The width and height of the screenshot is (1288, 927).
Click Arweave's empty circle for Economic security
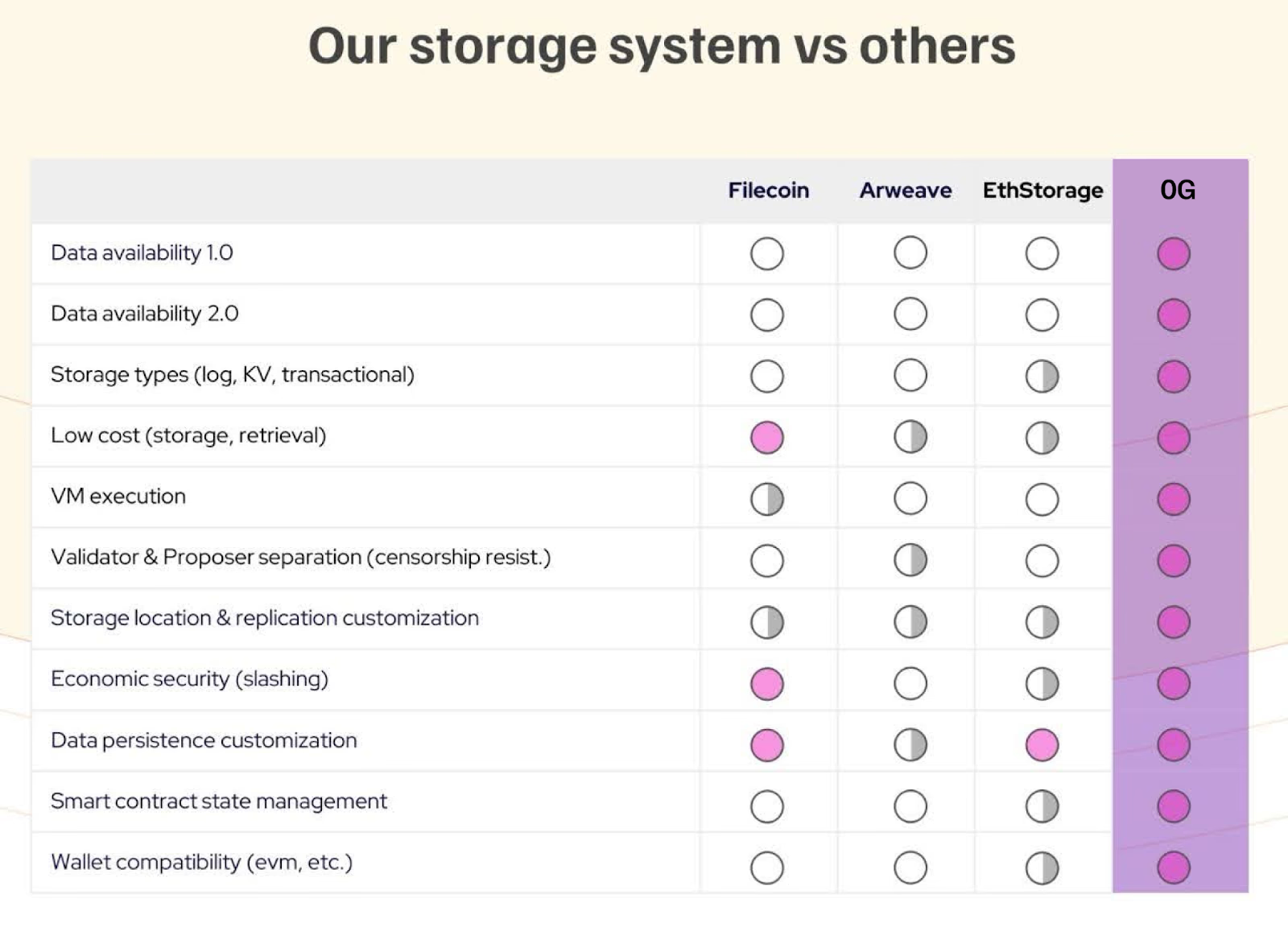coord(910,683)
